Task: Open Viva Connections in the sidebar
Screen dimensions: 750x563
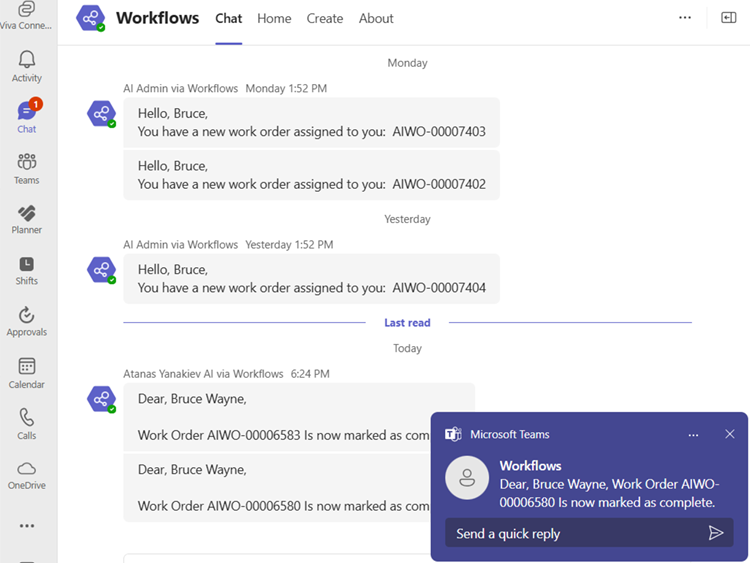Action: tap(26, 15)
